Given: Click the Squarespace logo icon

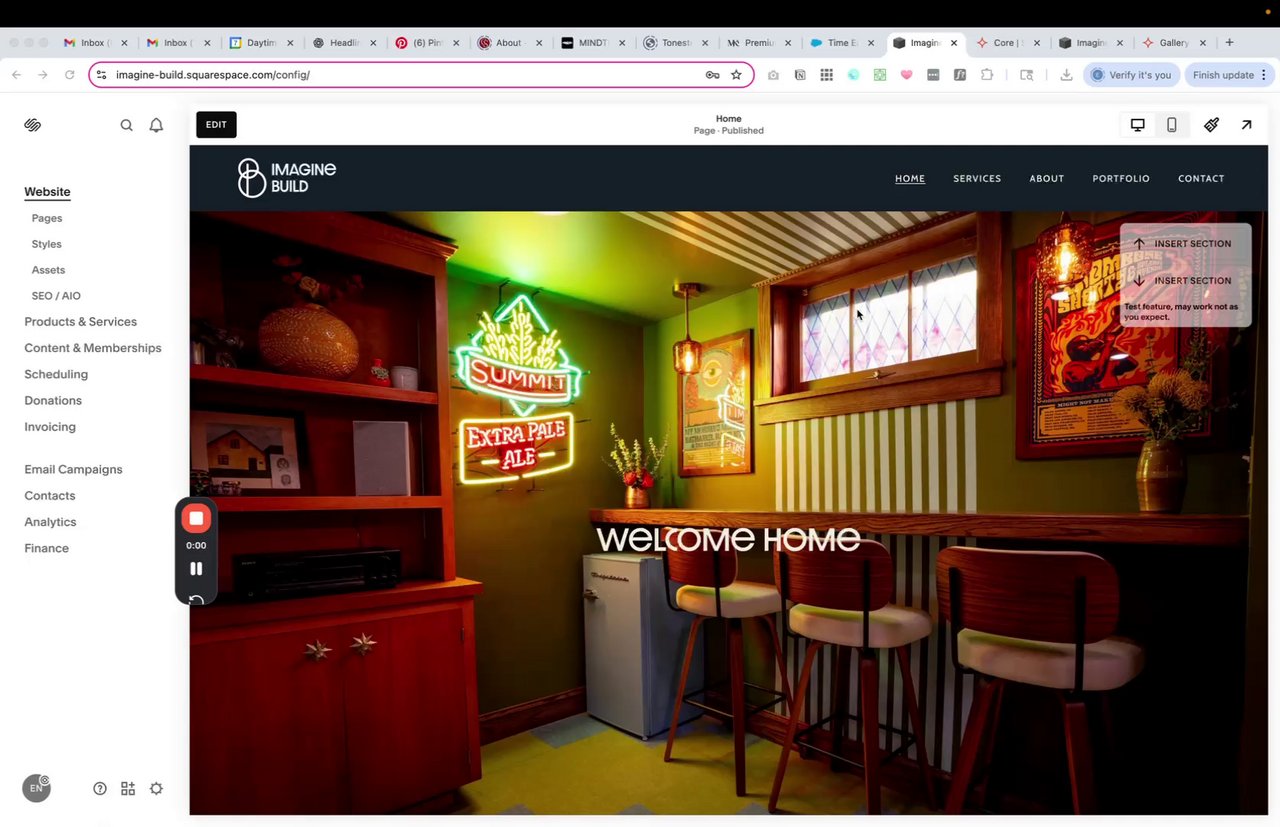Looking at the screenshot, I should click(33, 125).
